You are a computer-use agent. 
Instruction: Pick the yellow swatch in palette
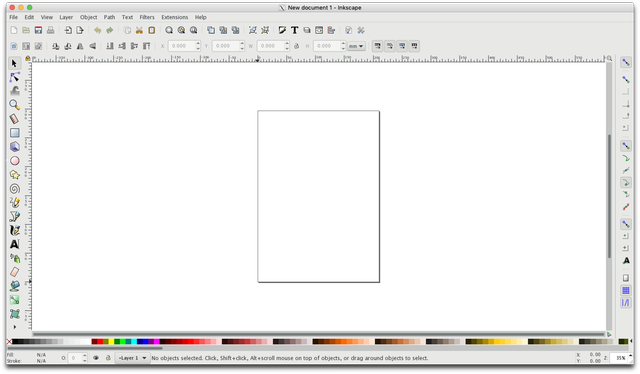(111, 341)
